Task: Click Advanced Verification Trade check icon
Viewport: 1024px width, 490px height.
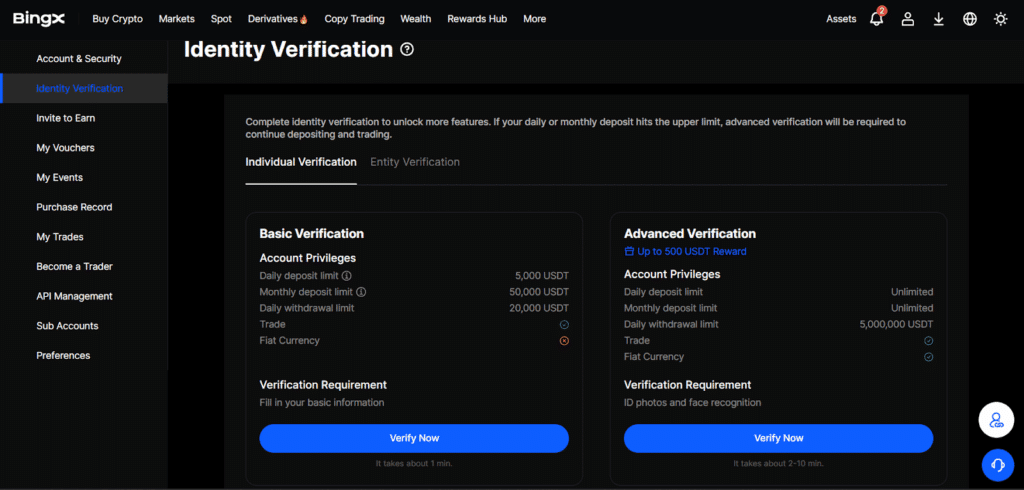Action: 929,341
